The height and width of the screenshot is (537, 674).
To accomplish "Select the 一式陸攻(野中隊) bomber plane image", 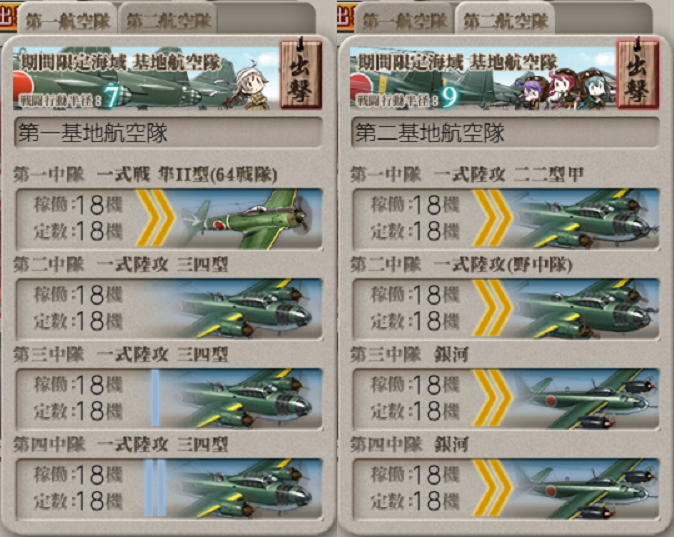I will (587, 309).
